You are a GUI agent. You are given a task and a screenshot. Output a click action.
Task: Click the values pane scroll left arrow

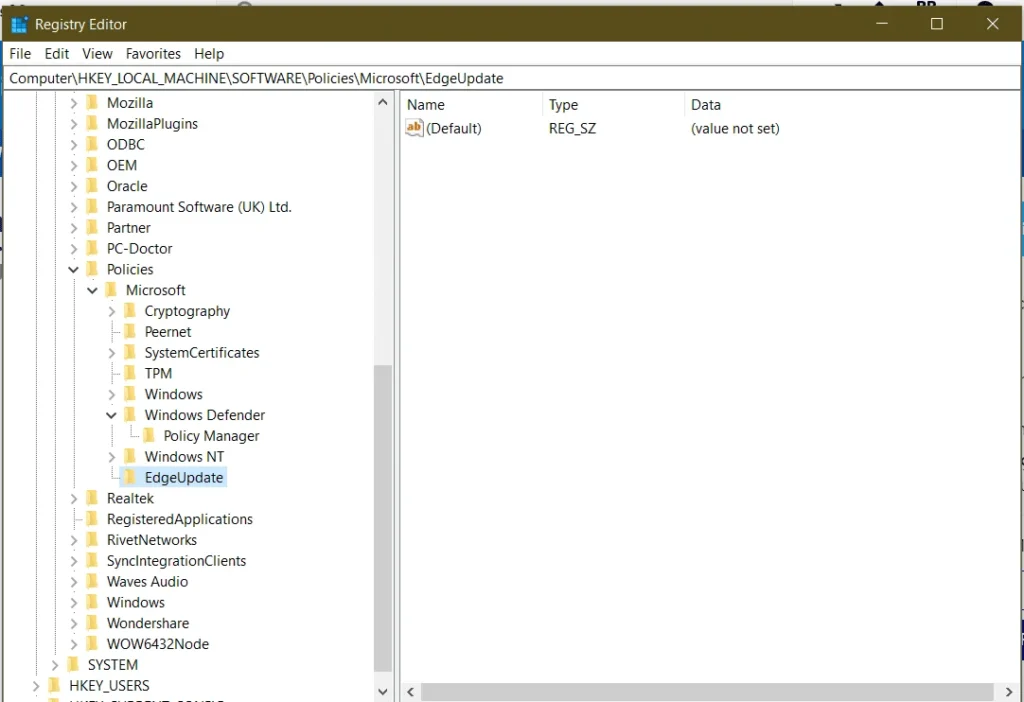pyautogui.click(x=411, y=692)
